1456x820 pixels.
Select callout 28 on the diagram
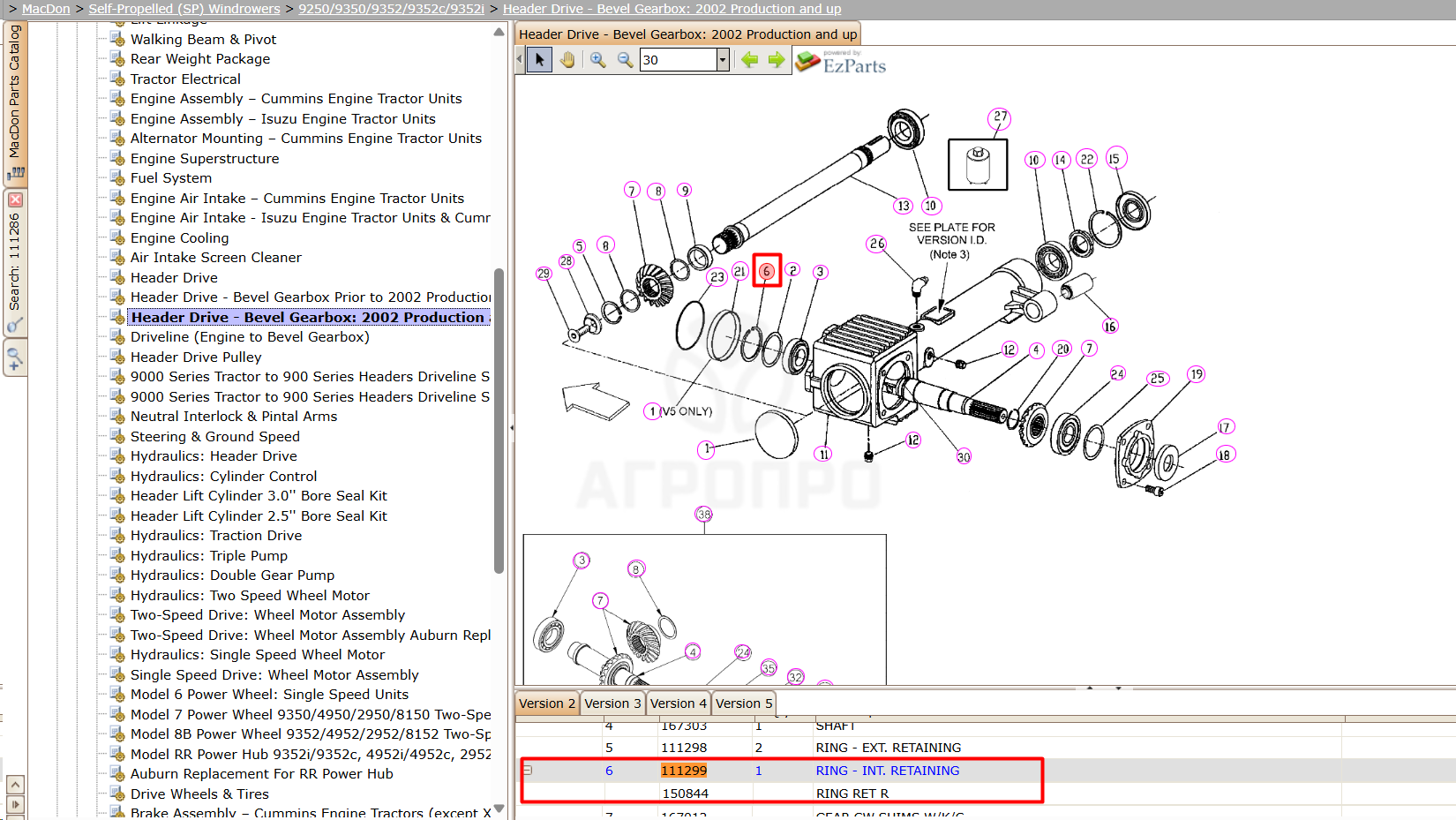567,261
